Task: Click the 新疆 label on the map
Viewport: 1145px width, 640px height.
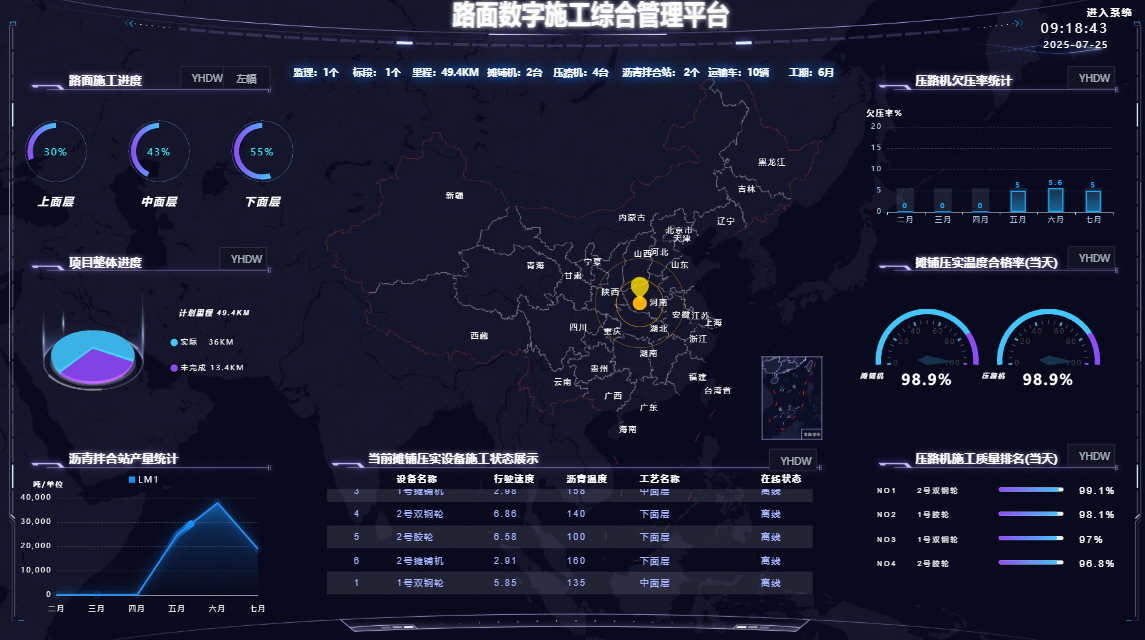Action: 454,196
